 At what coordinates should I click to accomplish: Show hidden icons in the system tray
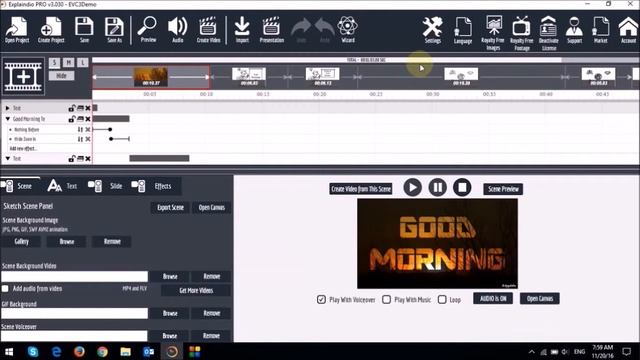tap(531, 351)
